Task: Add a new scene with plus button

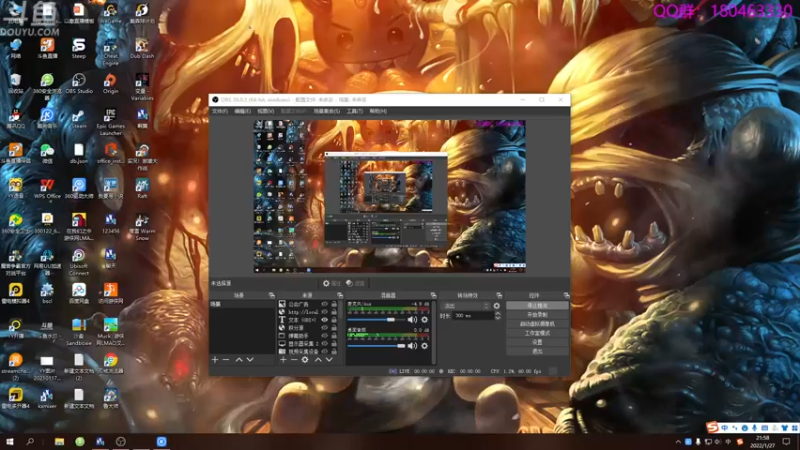Action: tap(215, 360)
